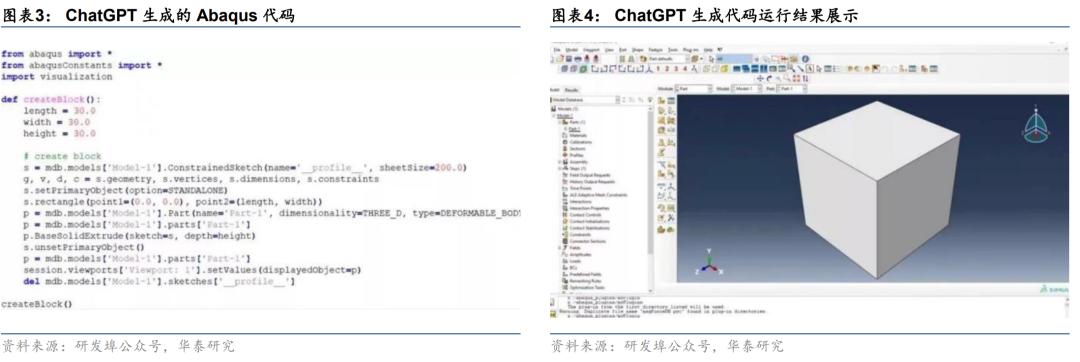Toggle the lightbulb filter icon in model tree
This screenshot has width=1080, height=362.
click(650, 100)
